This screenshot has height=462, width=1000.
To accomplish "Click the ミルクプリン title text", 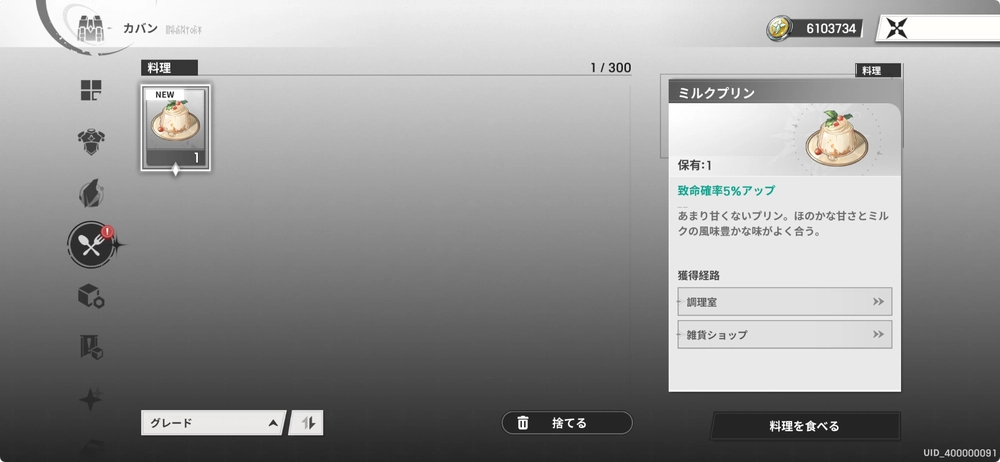I will coord(716,93).
